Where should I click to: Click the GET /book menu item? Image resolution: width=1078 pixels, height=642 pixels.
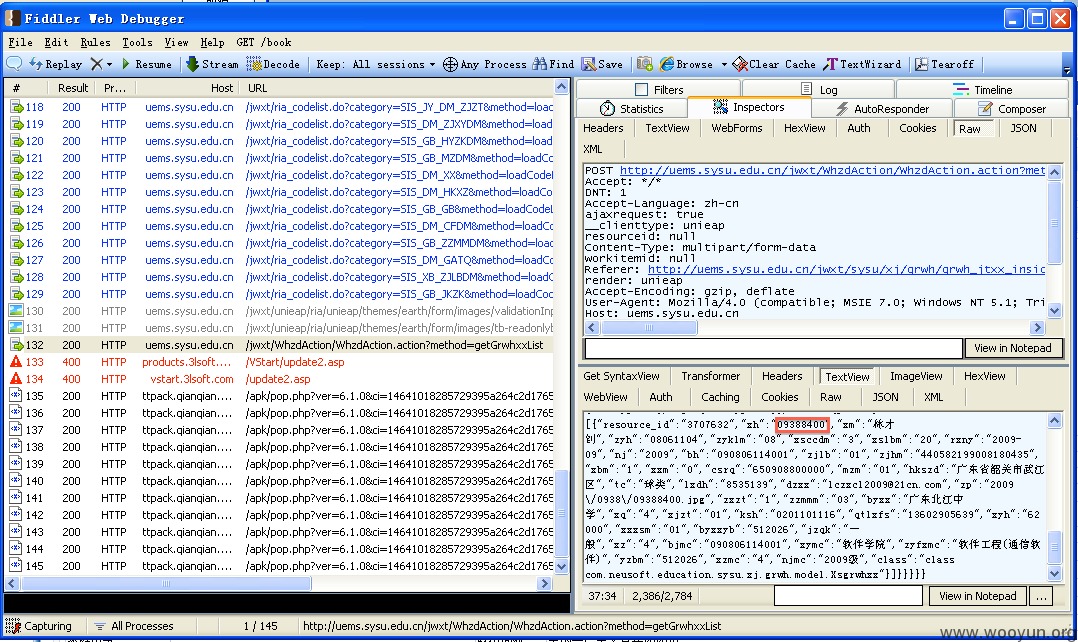tap(263, 43)
